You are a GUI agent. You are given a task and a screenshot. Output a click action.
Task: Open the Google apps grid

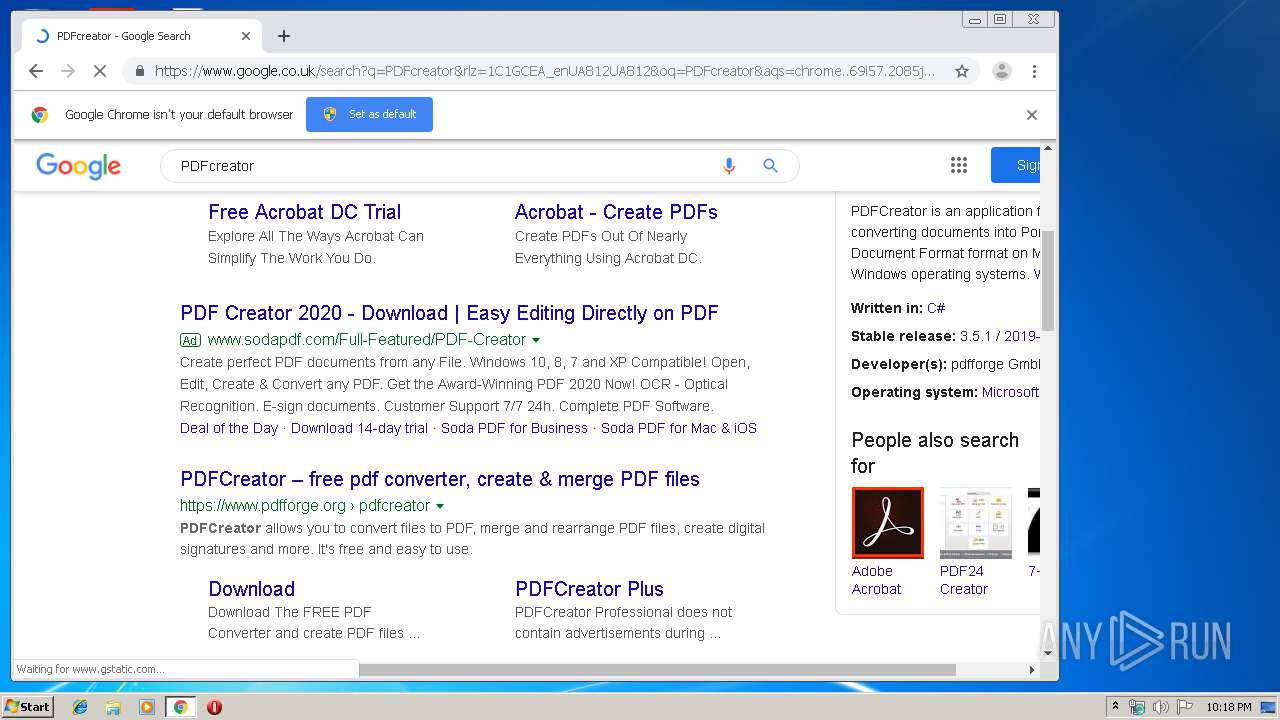point(959,166)
